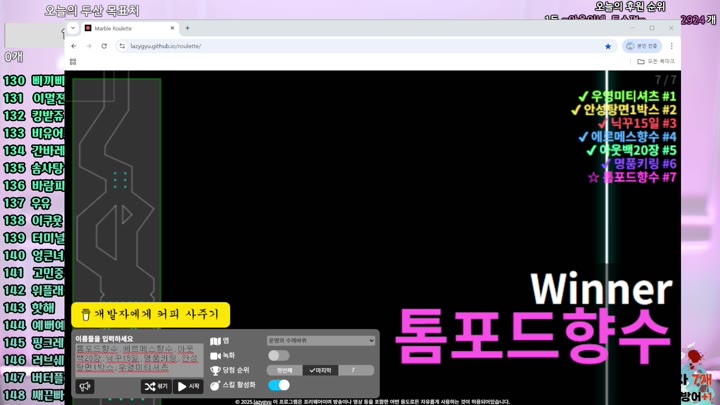720x405 pixels.
Task: Click the bookmark star icon
Action: click(608, 46)
